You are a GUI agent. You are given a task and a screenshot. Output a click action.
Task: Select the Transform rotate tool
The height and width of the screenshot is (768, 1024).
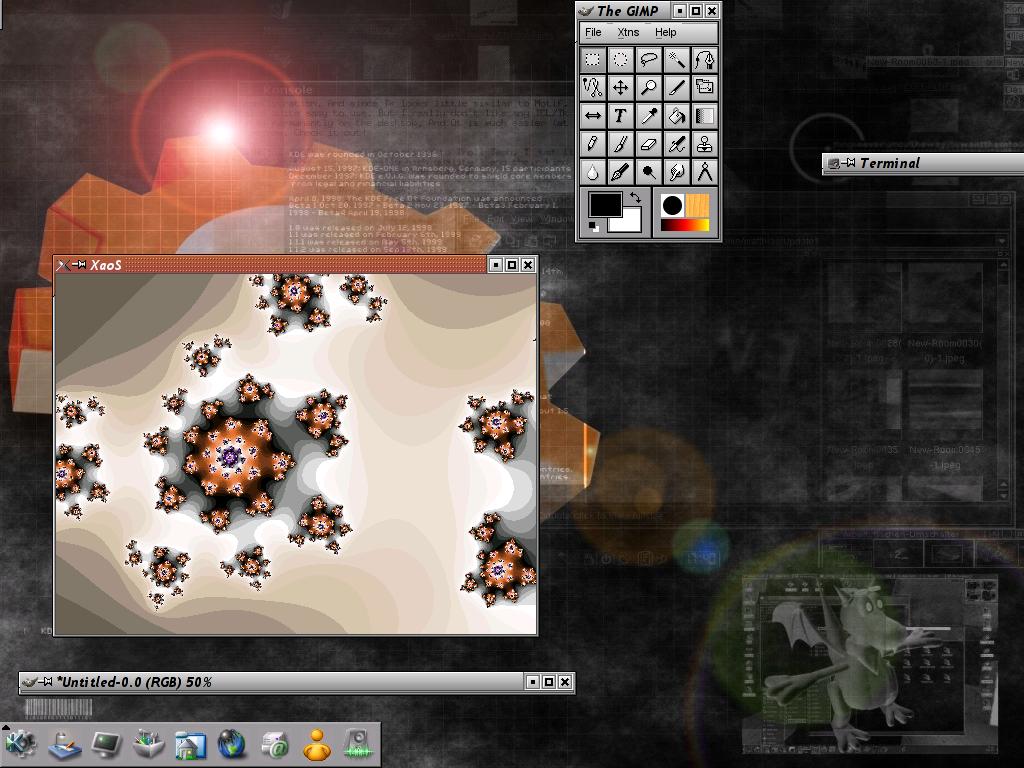click(705, 88)
